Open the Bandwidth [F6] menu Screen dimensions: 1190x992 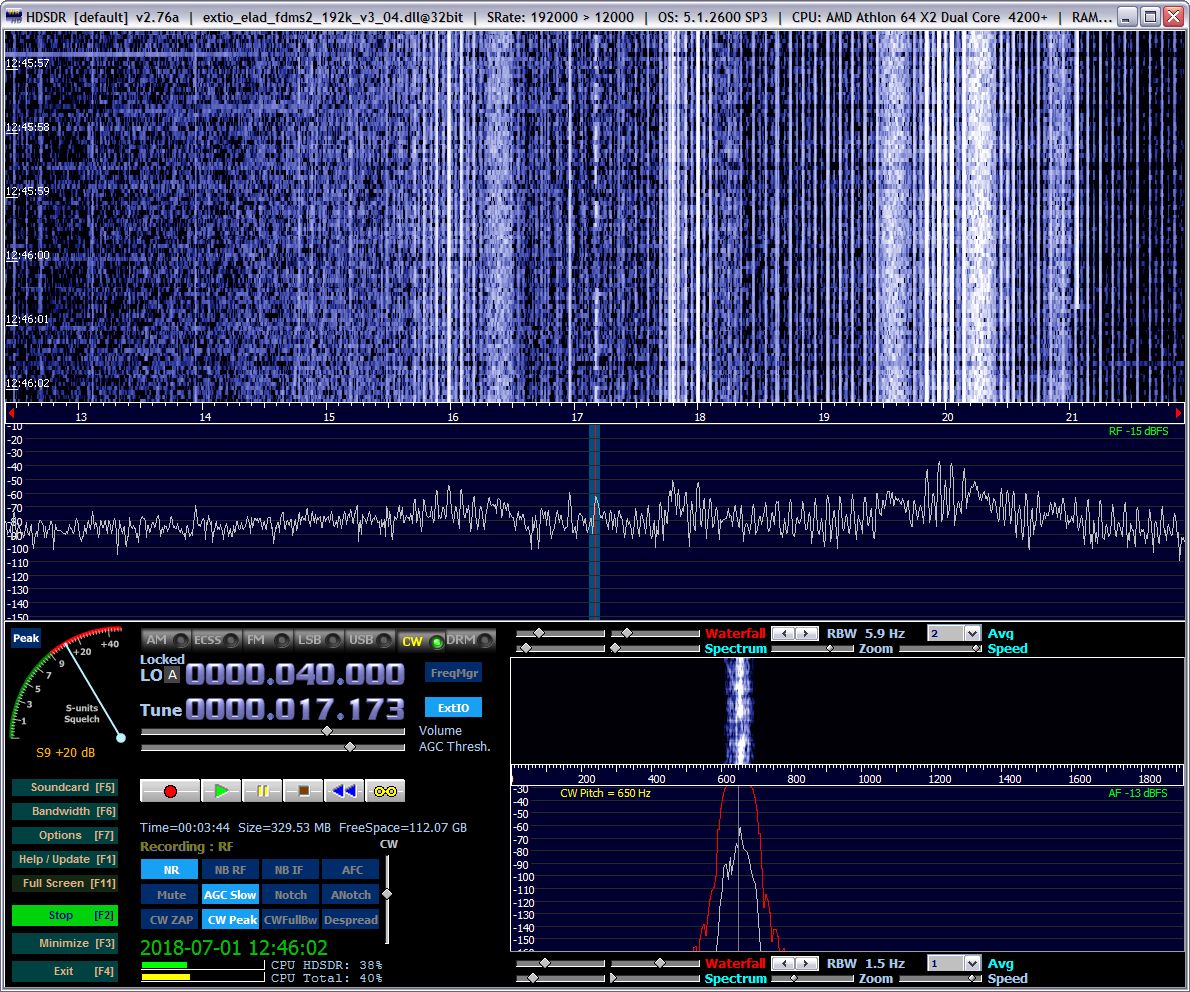coord(64,811)
